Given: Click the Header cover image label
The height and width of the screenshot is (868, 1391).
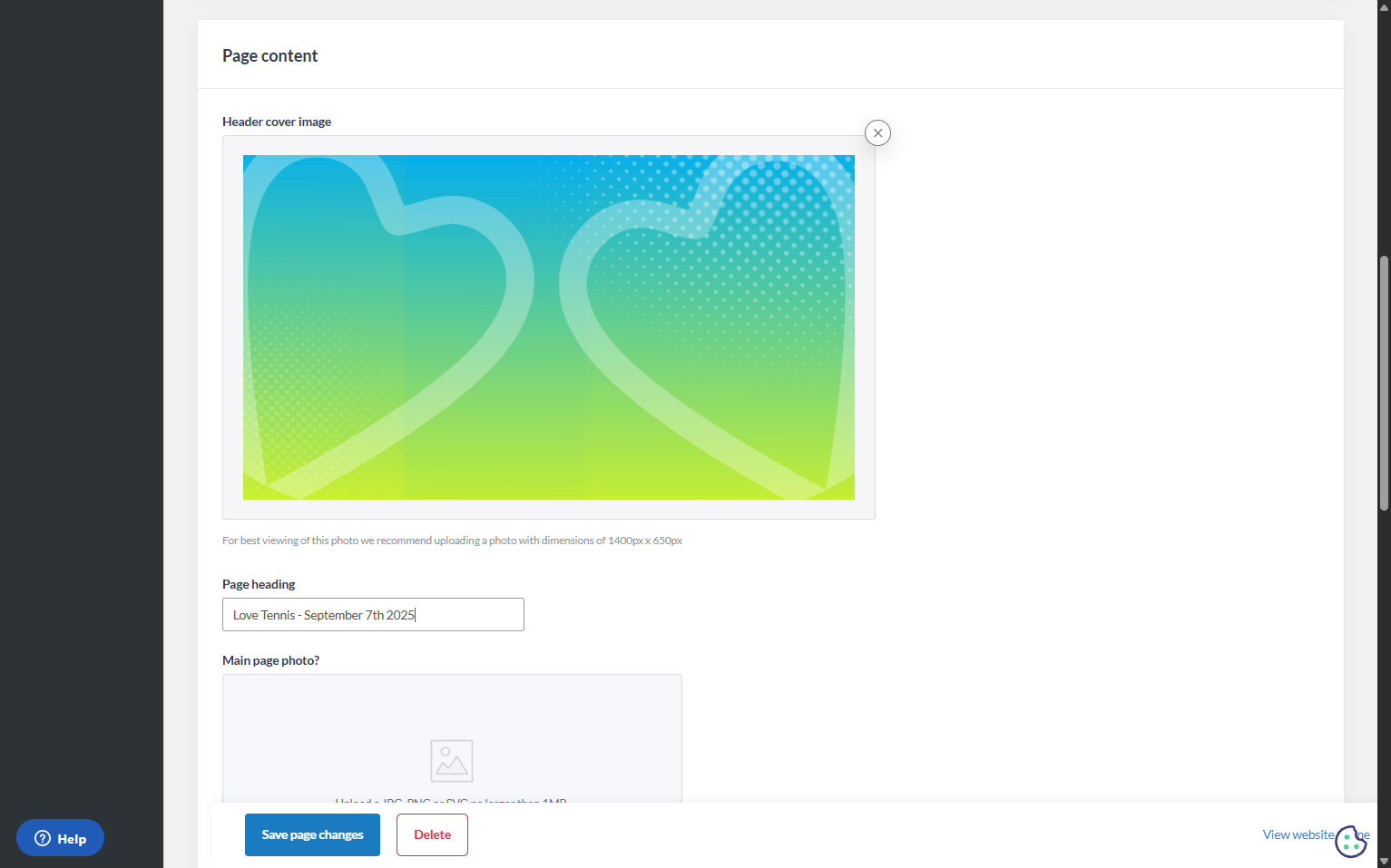Looking at the screenshot, I should (x=277, y=122).
